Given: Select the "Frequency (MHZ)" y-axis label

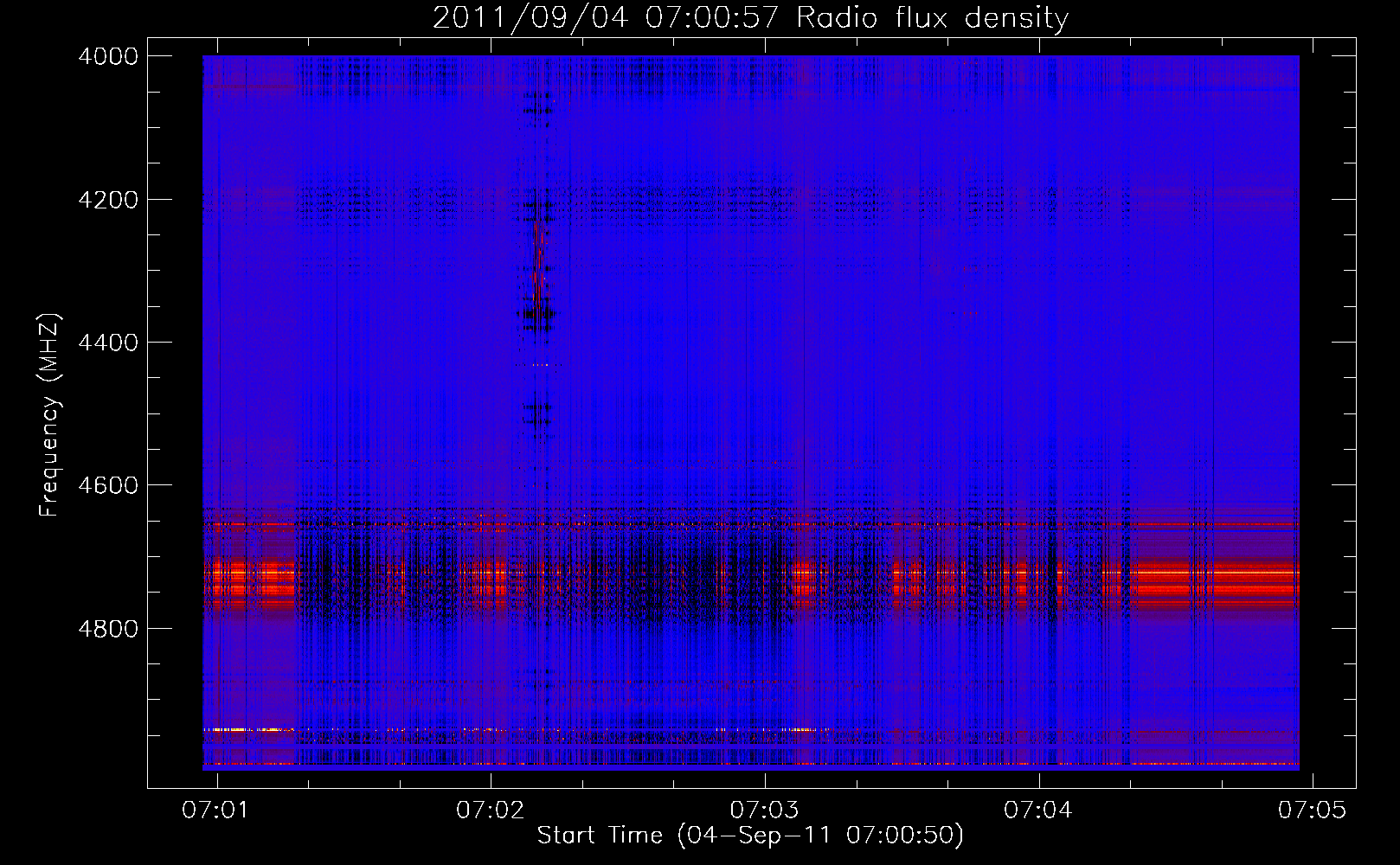Looking at the screenshot, I should click(x=50, y=415).
